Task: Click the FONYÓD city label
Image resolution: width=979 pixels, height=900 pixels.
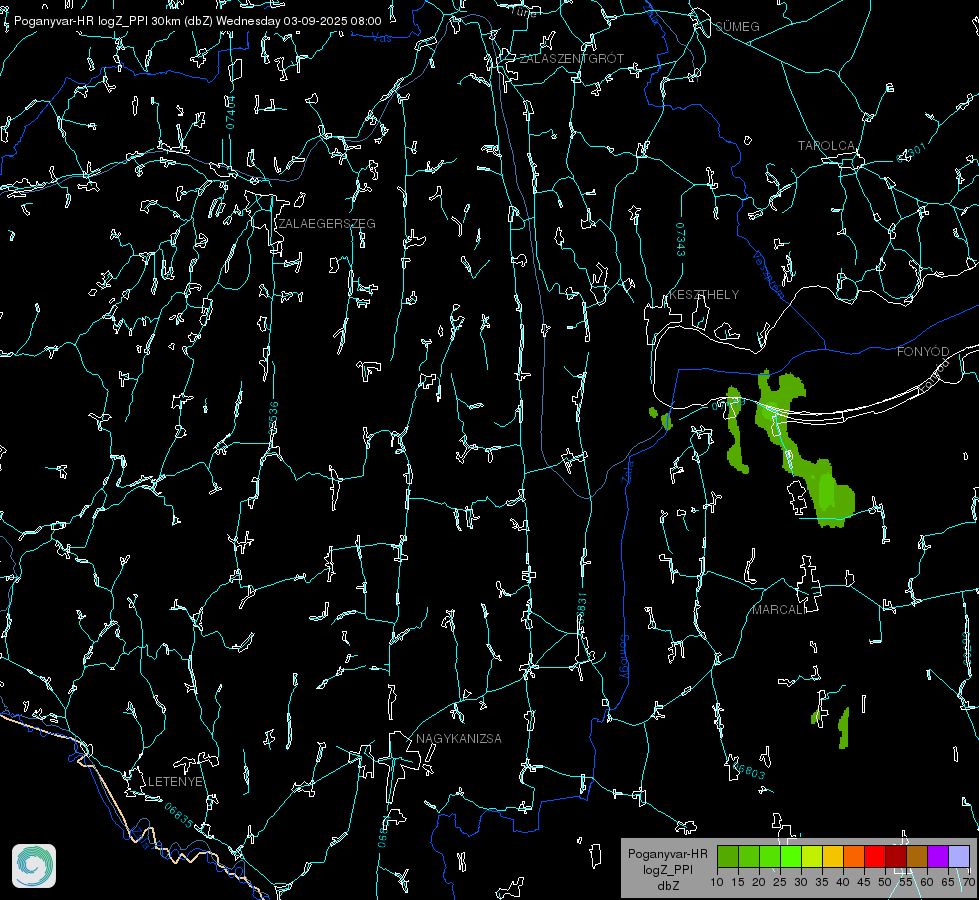Action: (x=923, y=352)
